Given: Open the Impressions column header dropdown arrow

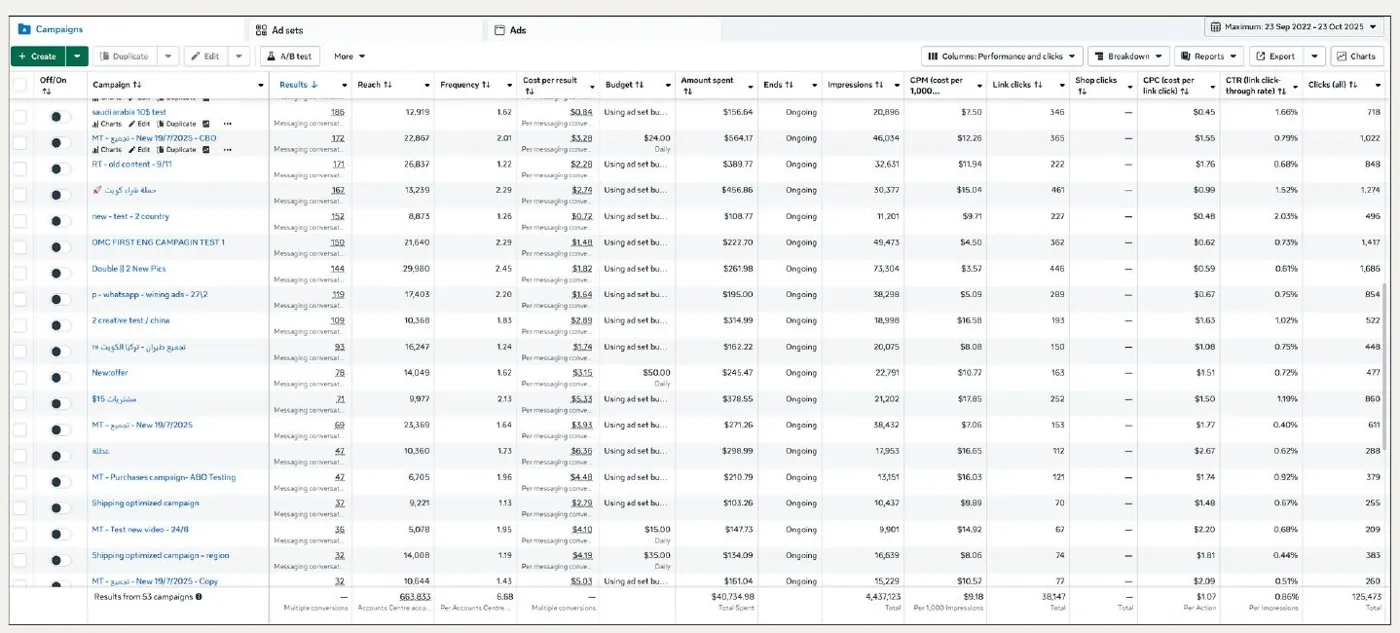Looking at the screenshot, I should 899,86.
